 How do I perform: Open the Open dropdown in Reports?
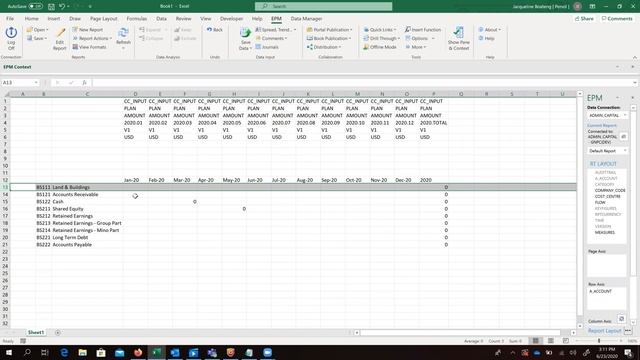point(37,30)
